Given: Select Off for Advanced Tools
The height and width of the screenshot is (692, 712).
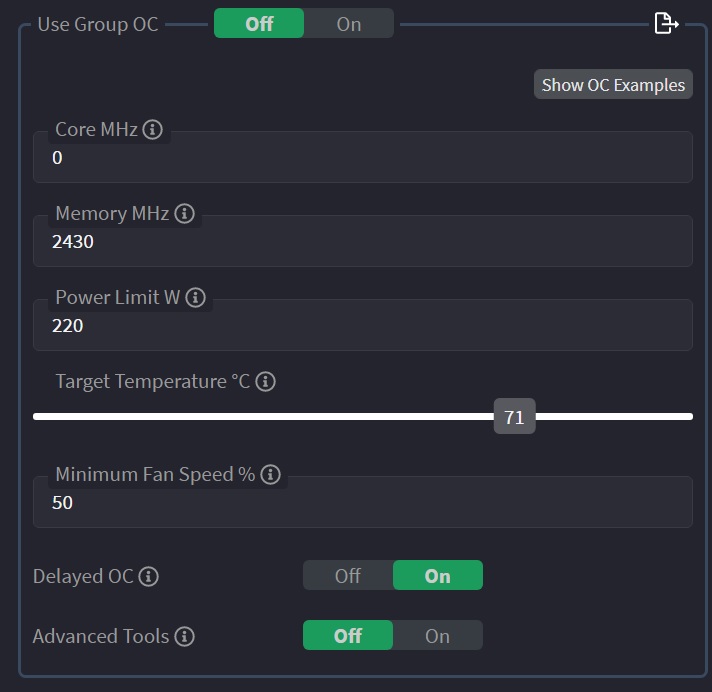Looking at the screenshot, I should (x=348, y=635).
